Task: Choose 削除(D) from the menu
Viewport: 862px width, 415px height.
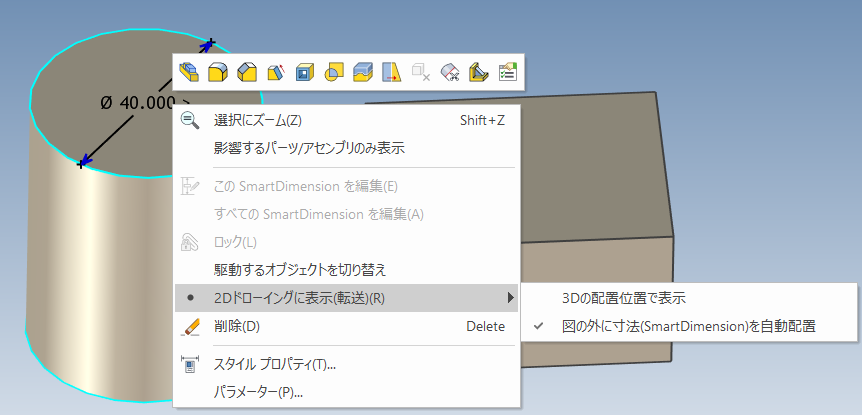Action: click(346, 327)
